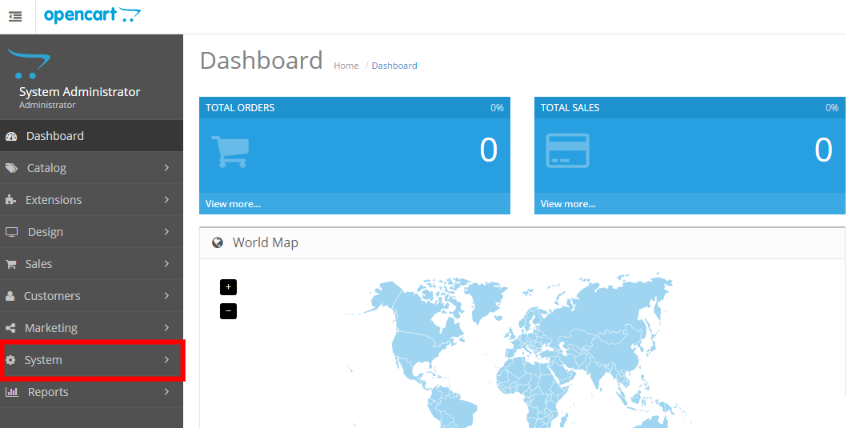The height and width of the screenshot is (428, 846).
Task: Click the Customers person icon
Action: pyautogui.click(x=10, y=296)
